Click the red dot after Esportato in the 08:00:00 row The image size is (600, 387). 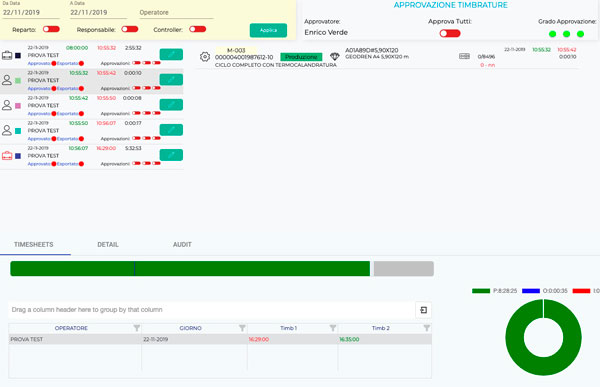(x=81, y=64)
